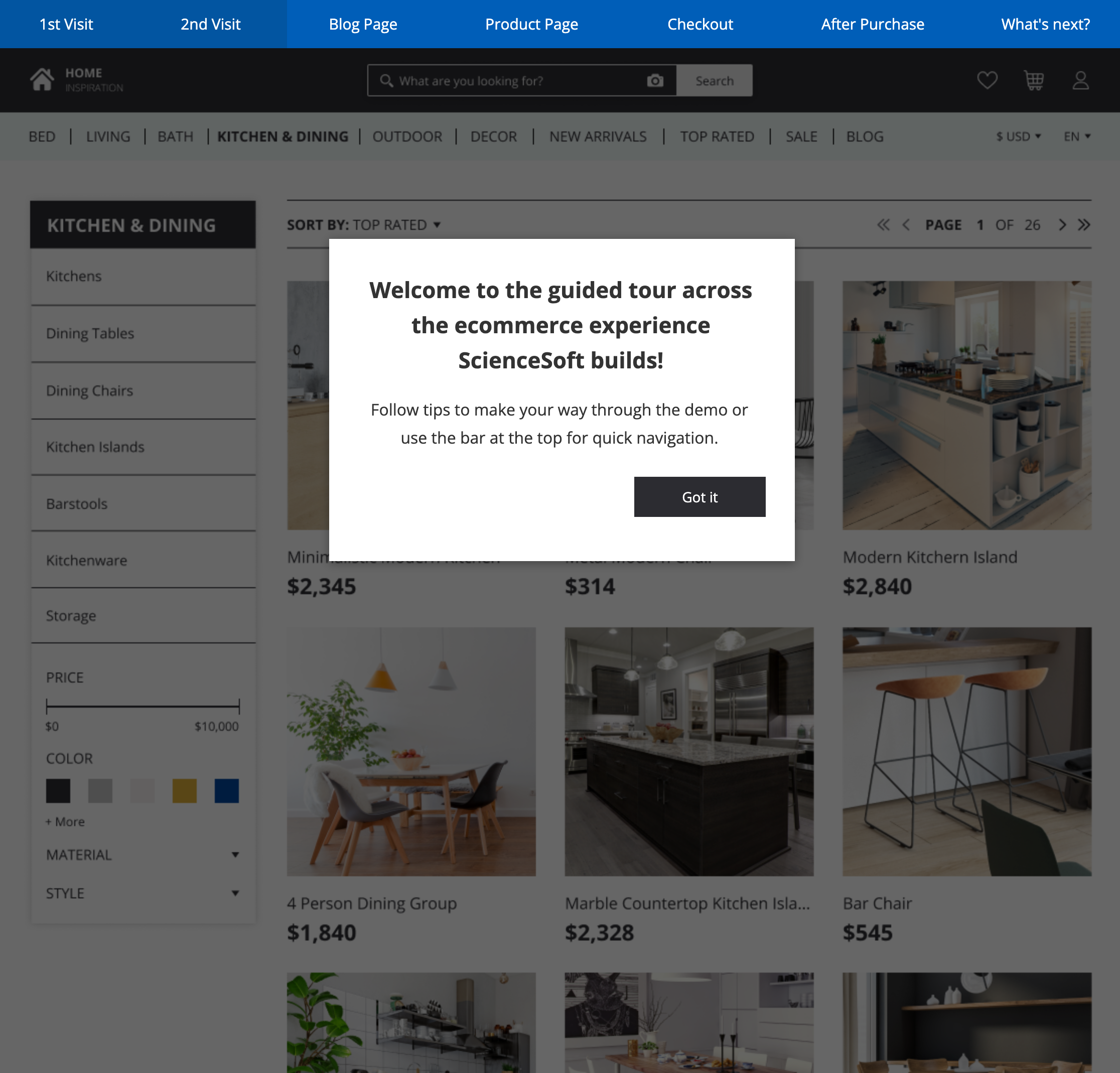Open the wishlist heart icon

point(987,80)
